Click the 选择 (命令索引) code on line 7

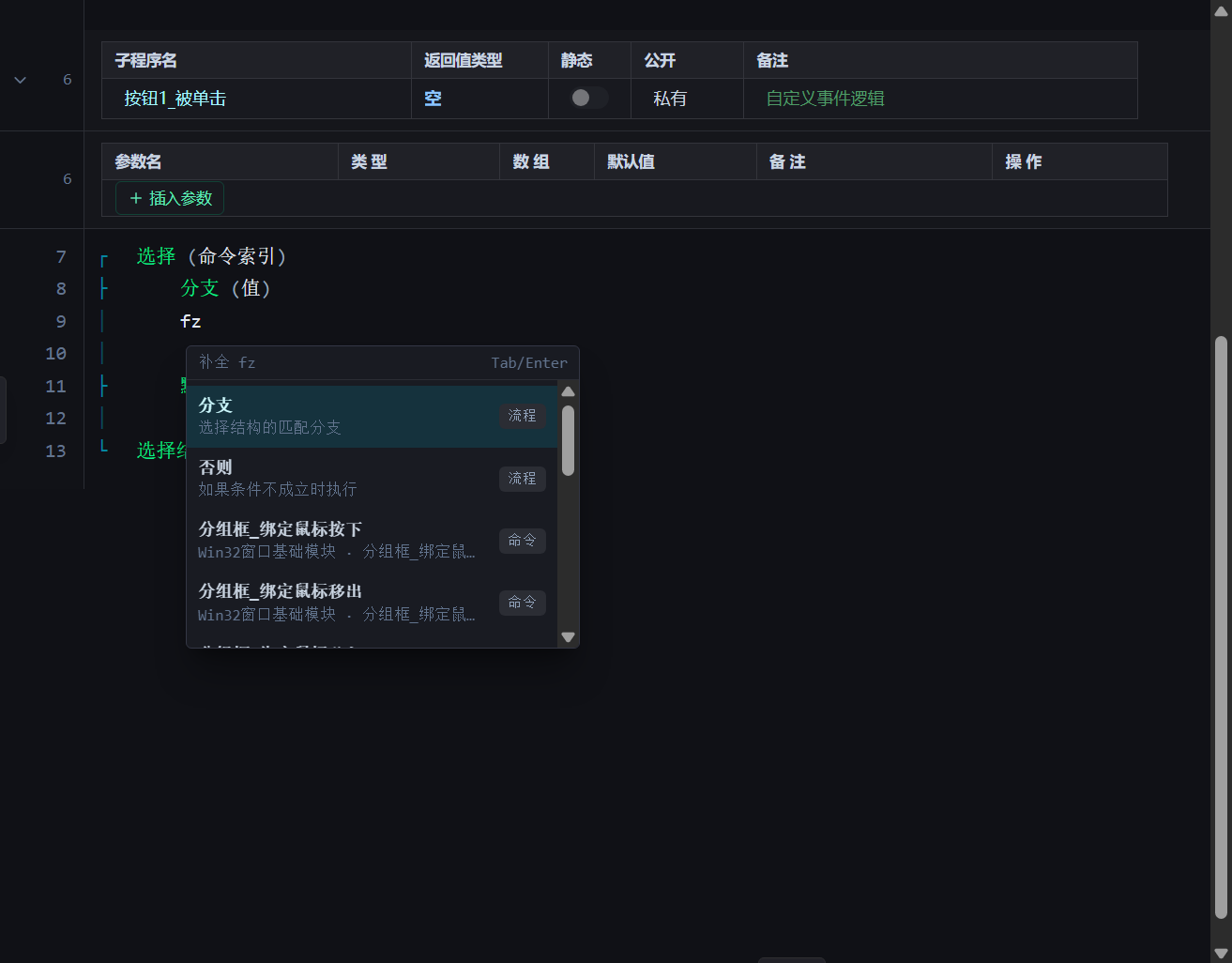click(x=211, y=256)
